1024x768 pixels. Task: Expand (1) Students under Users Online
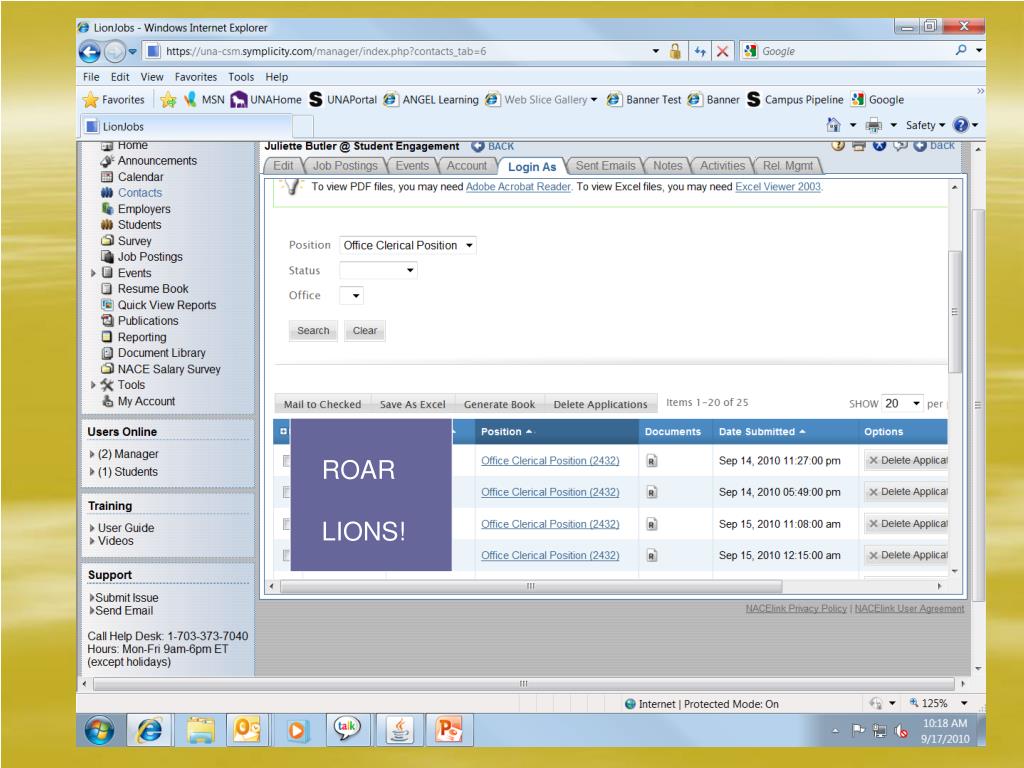(91, 472)
